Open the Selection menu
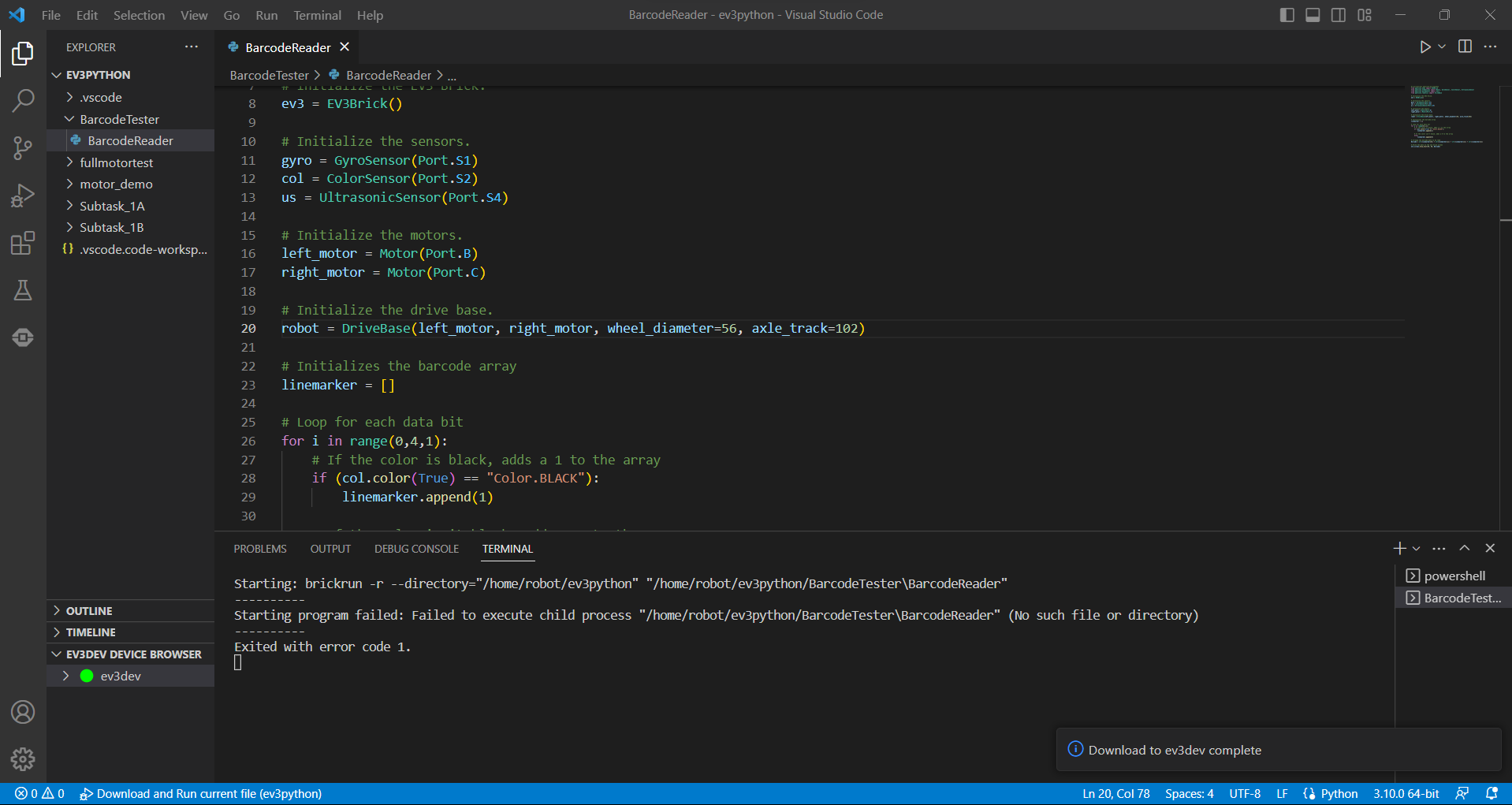 point(140,15)
